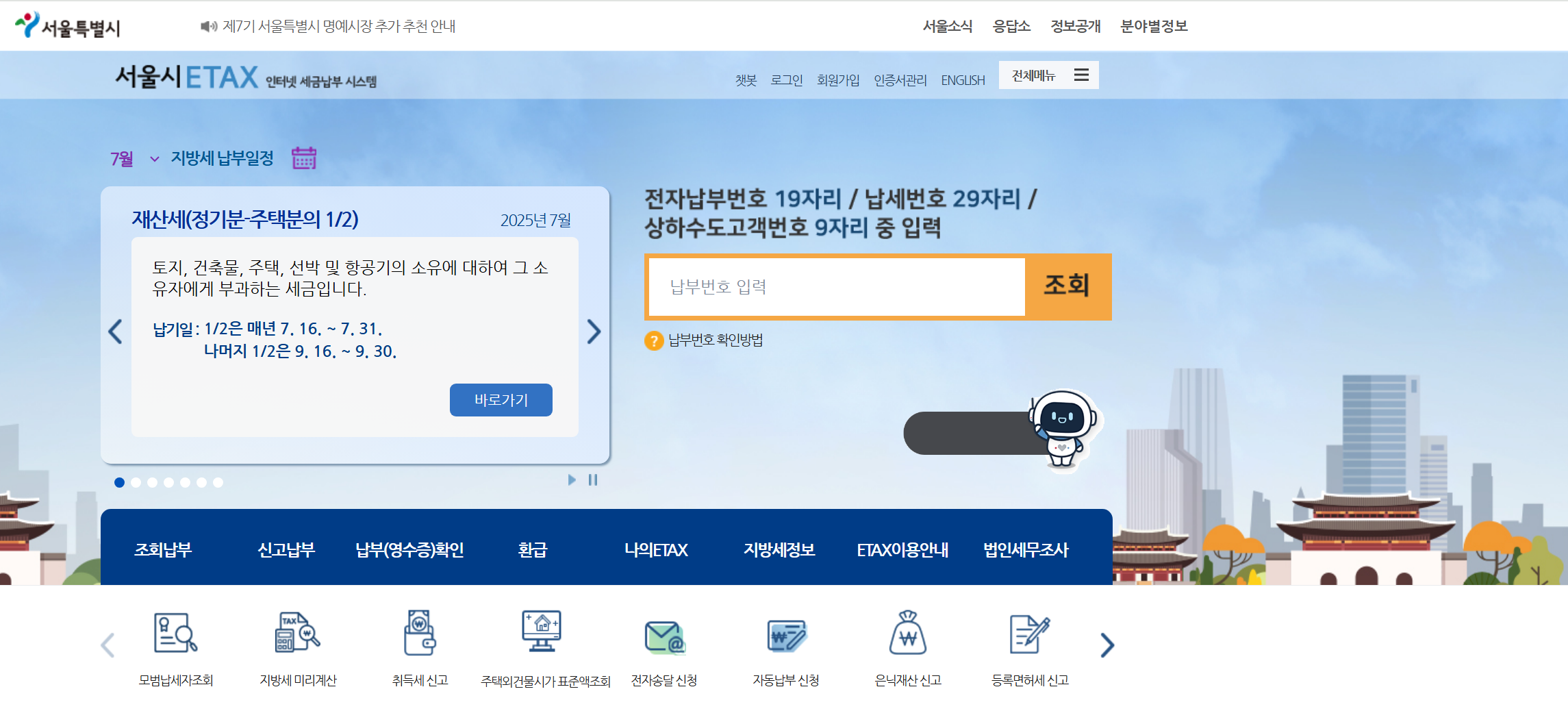
Task: Open the 주택외건물시가 표준액조회 monitor icon
Action: click(542, 632)
